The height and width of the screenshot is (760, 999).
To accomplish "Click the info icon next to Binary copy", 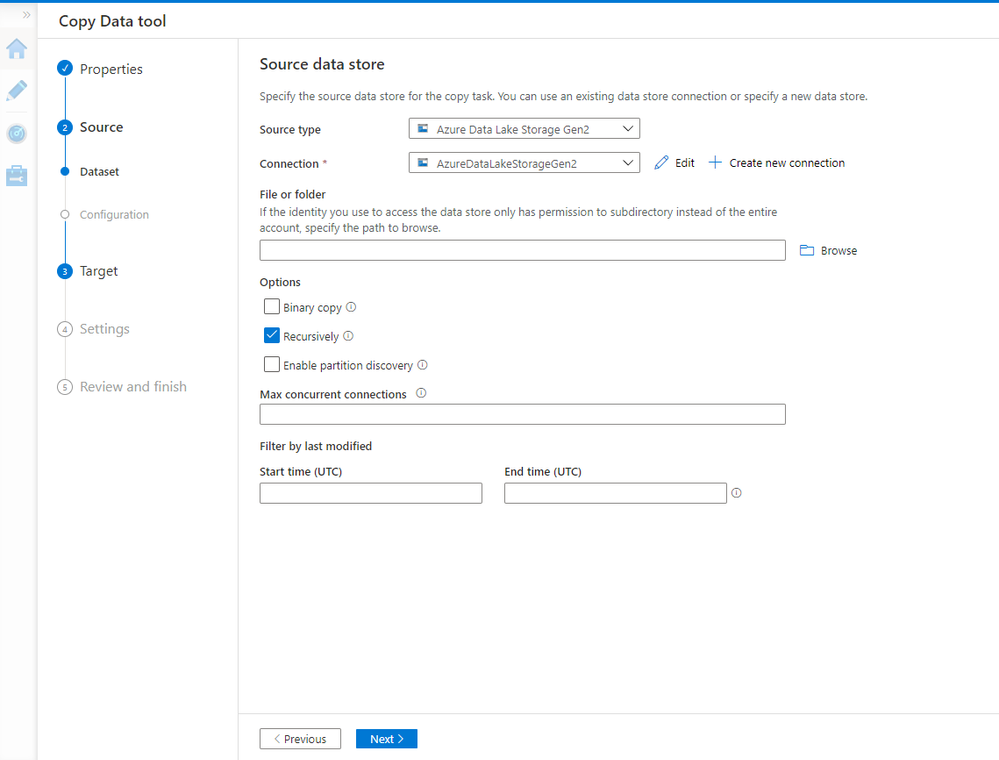I will (x=351, y=308).
